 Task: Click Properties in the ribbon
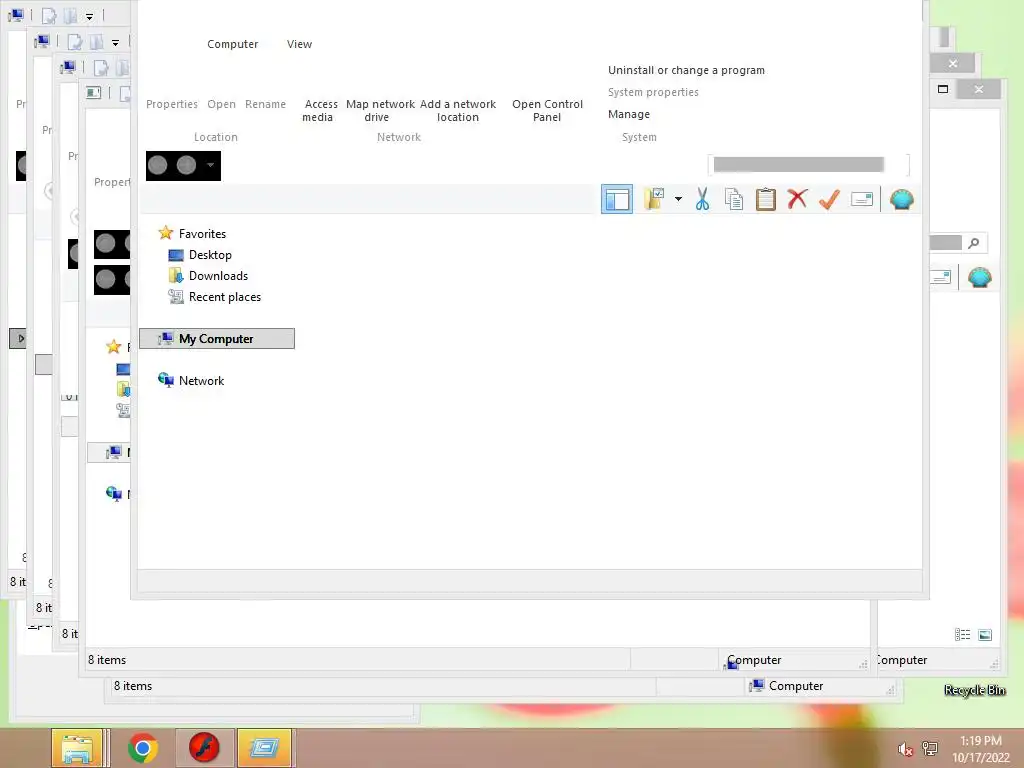(172, 104)
